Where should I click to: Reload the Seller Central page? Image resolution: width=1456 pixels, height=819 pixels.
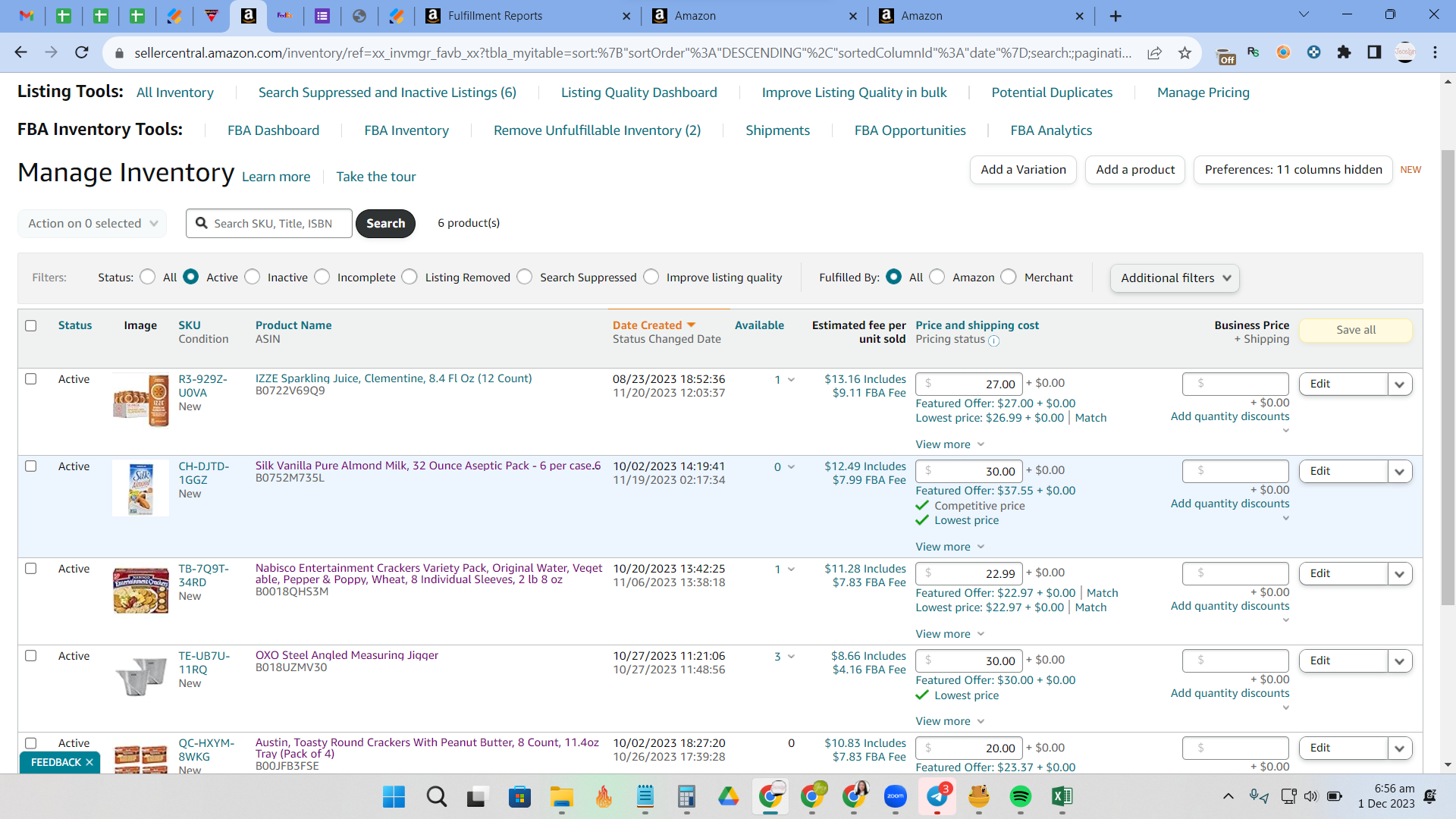pos(82,52)
